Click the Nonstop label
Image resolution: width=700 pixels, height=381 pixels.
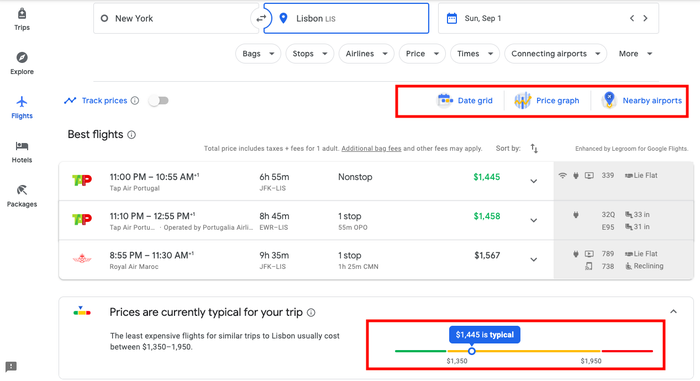coord(355,177)
